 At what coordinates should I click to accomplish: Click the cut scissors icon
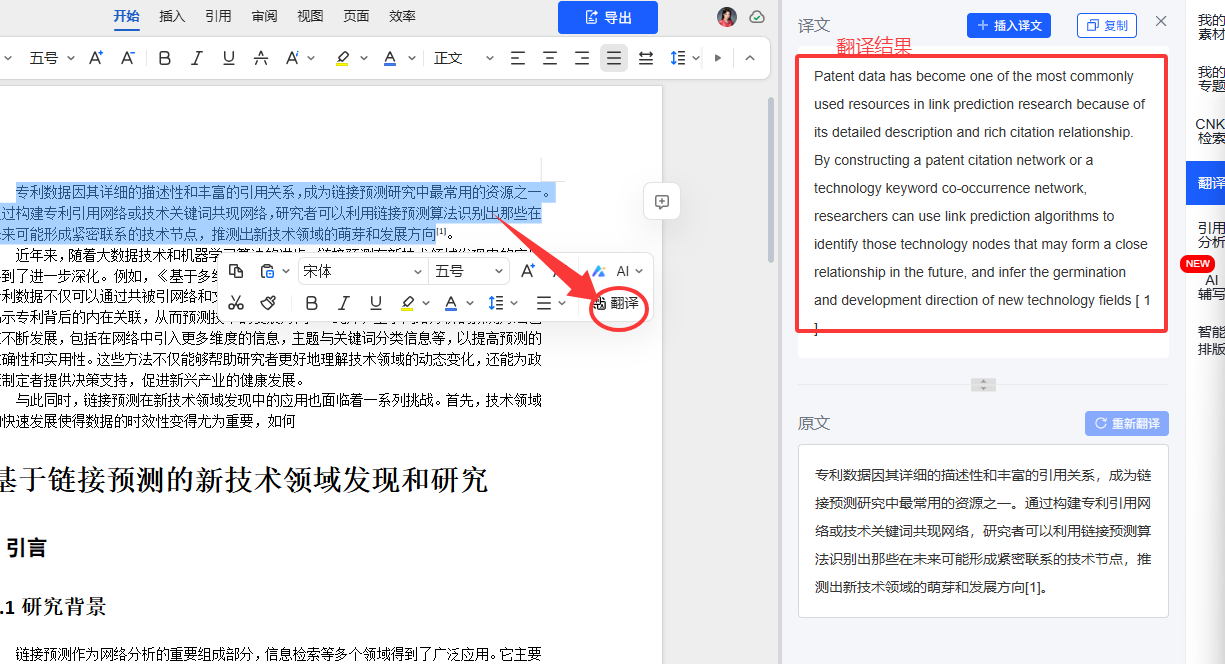pyautogui.click(x=236, y=303)
